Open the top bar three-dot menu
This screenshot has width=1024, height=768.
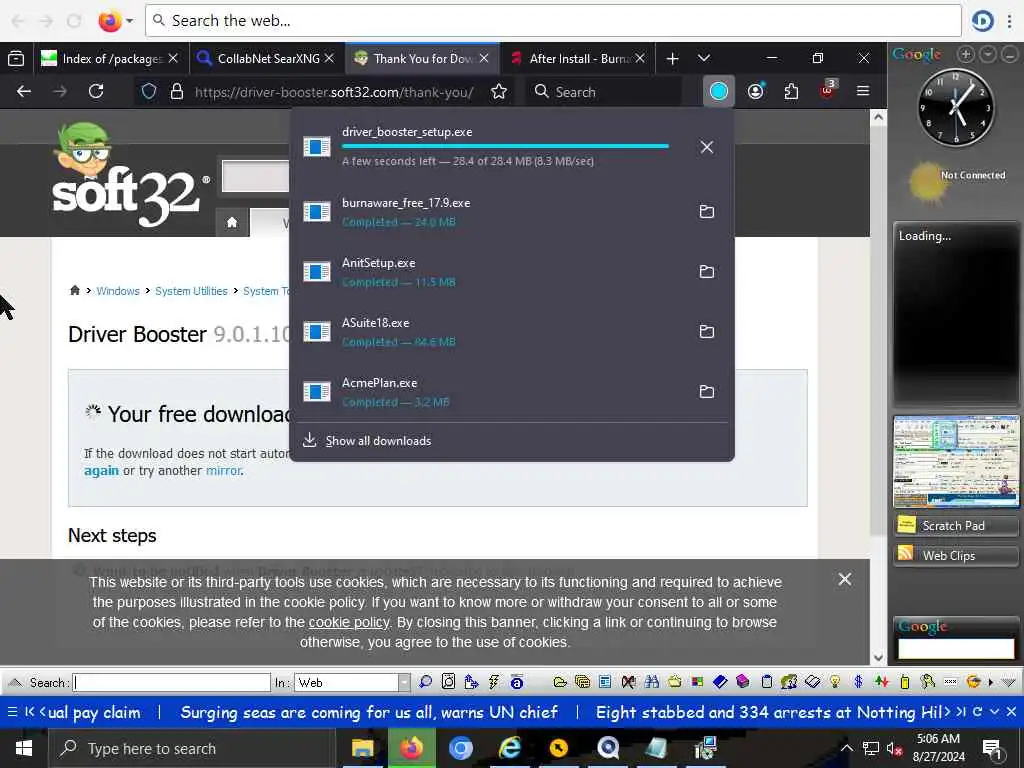[1010, 21]
